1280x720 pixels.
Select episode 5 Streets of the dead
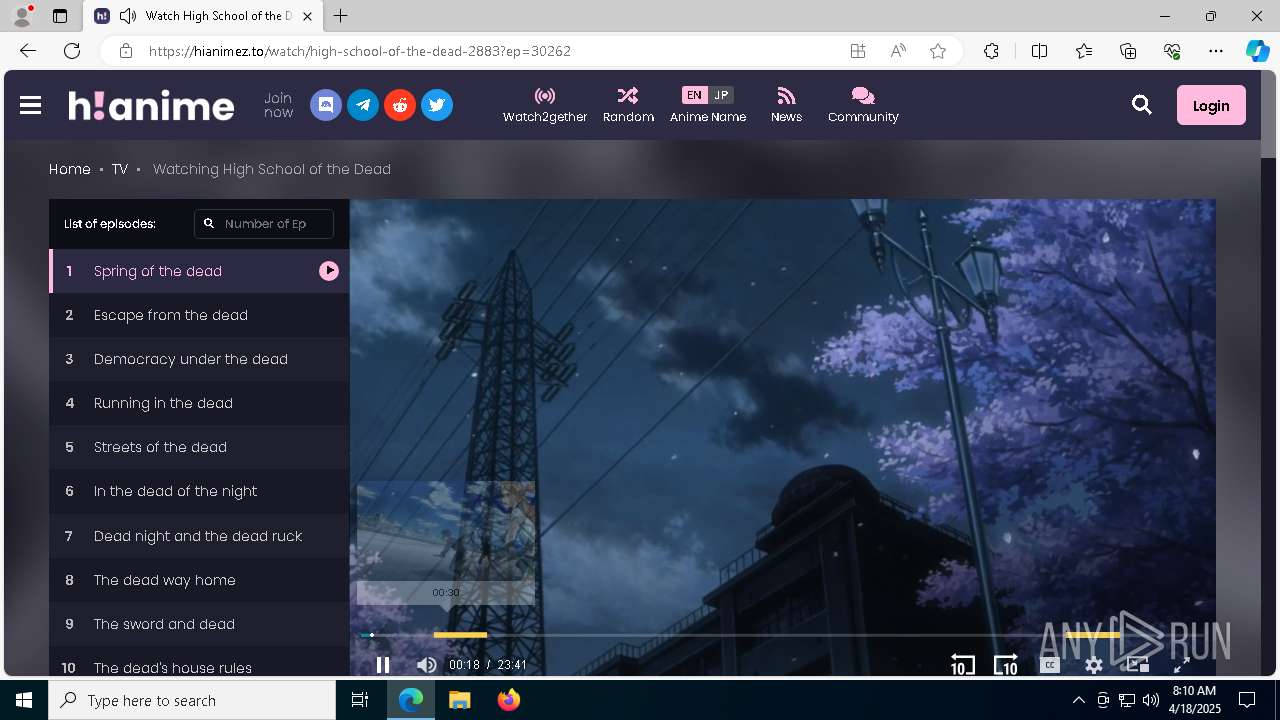(x=199, y=447)
